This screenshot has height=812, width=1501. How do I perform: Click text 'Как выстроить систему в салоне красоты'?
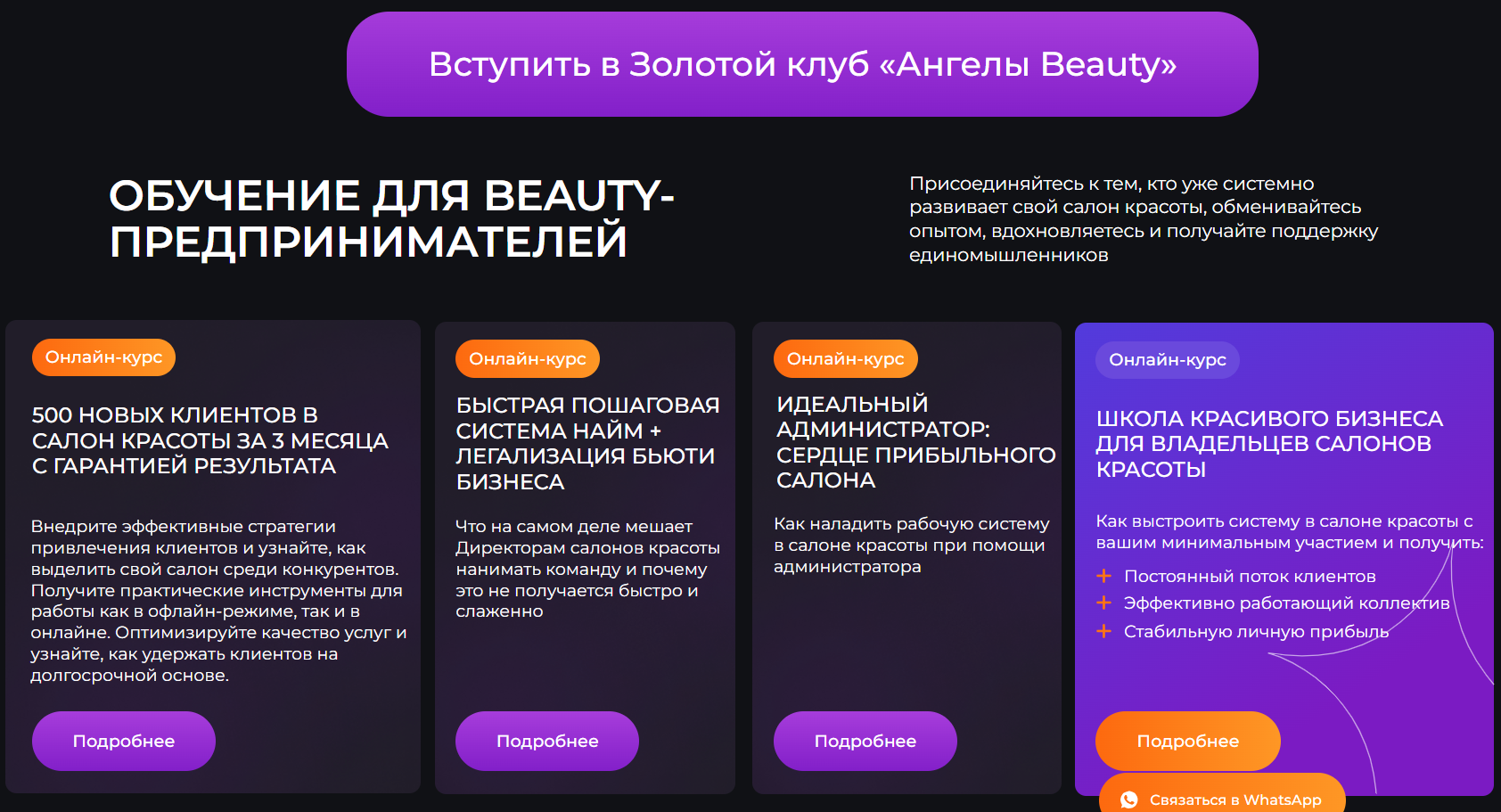coord(1289,531)
